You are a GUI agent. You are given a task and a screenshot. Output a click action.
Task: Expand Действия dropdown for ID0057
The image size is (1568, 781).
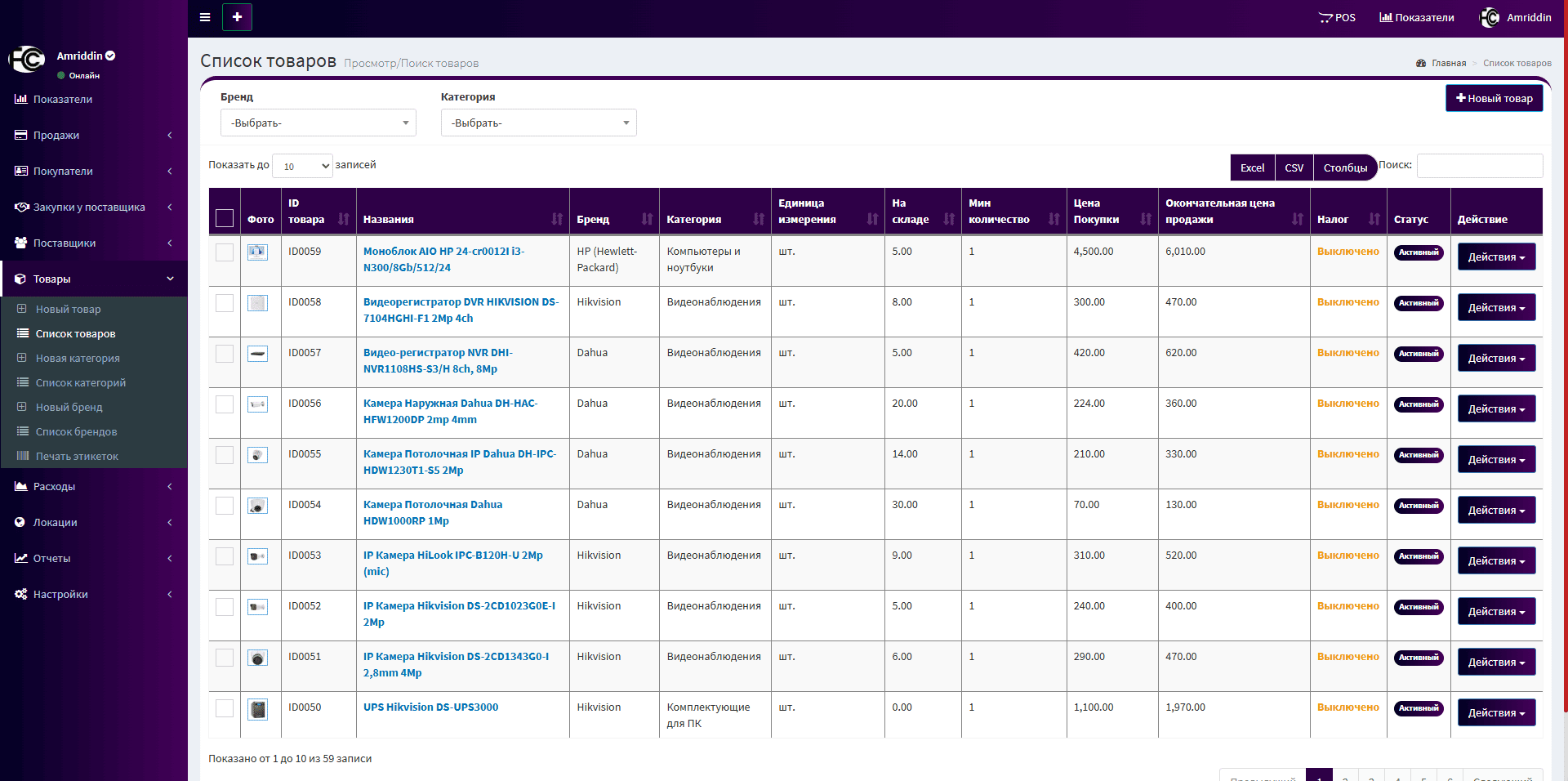pos(1496,358)
